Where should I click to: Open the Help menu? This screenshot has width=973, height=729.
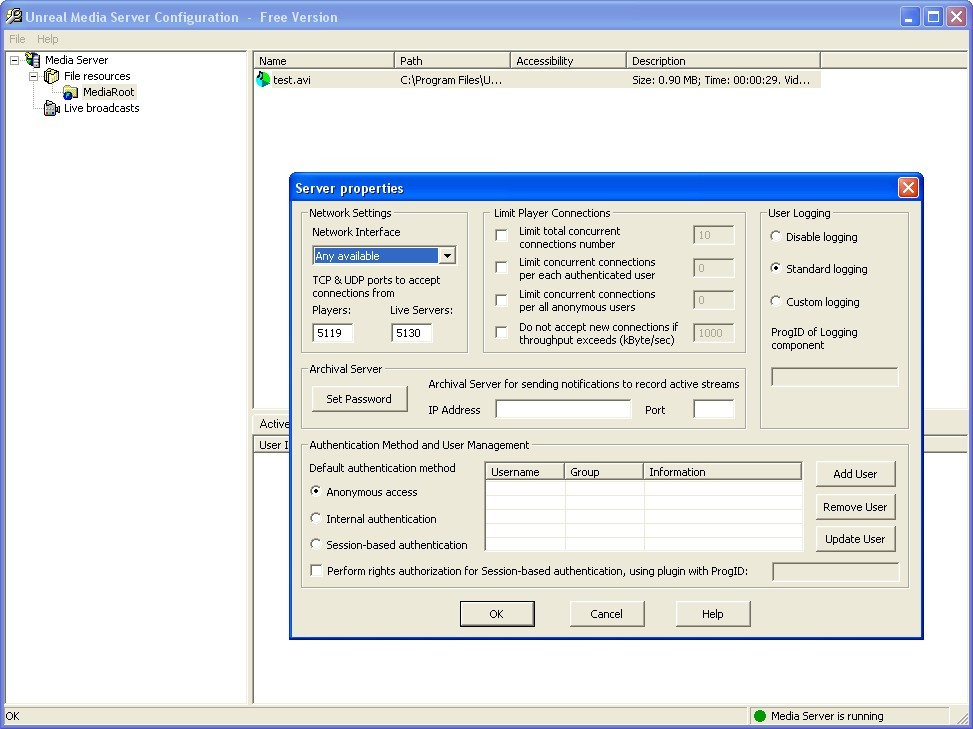pyautogui.click(x=47, y=39)
